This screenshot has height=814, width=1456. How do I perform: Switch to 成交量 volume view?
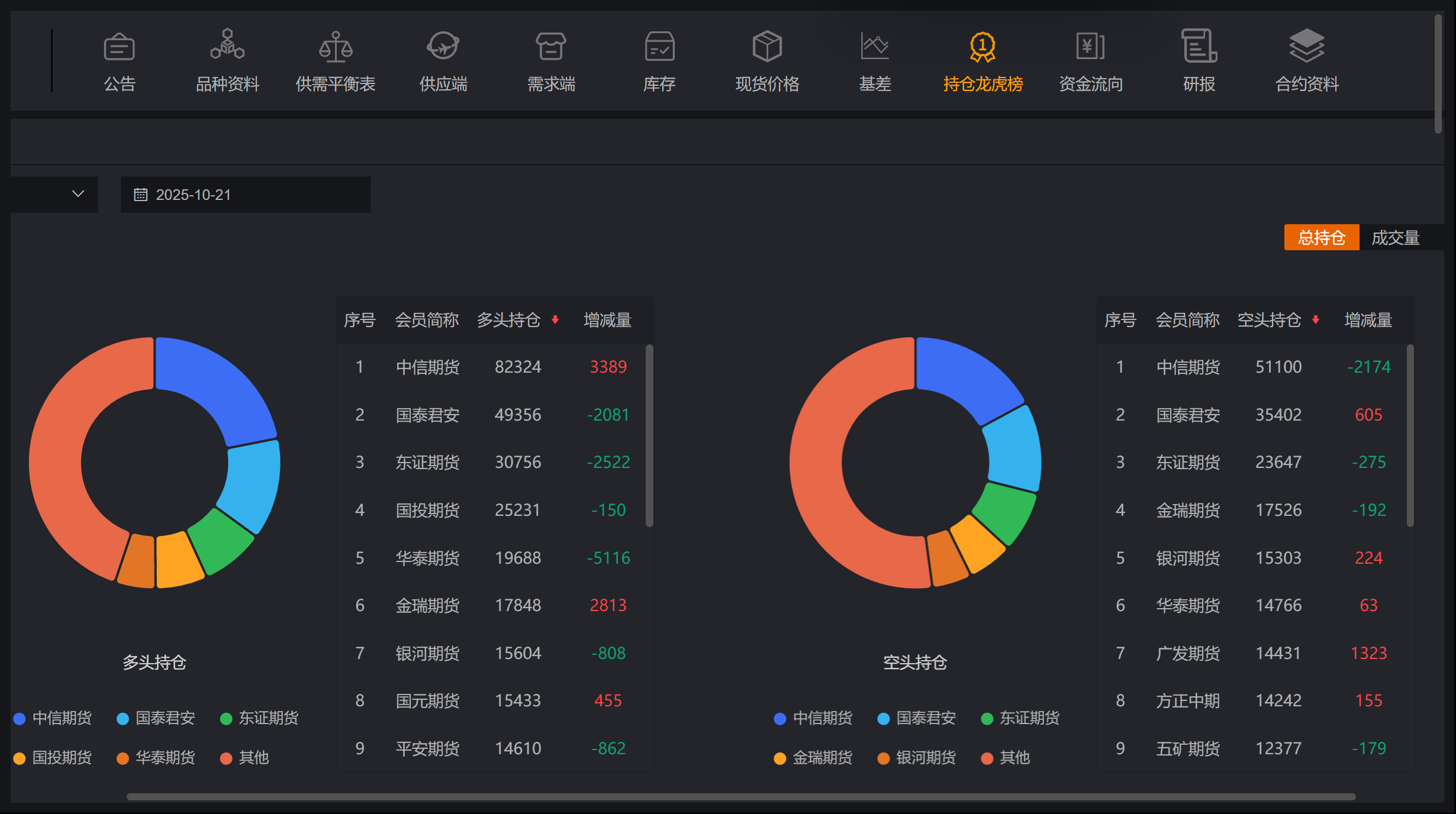(1396, 238)
